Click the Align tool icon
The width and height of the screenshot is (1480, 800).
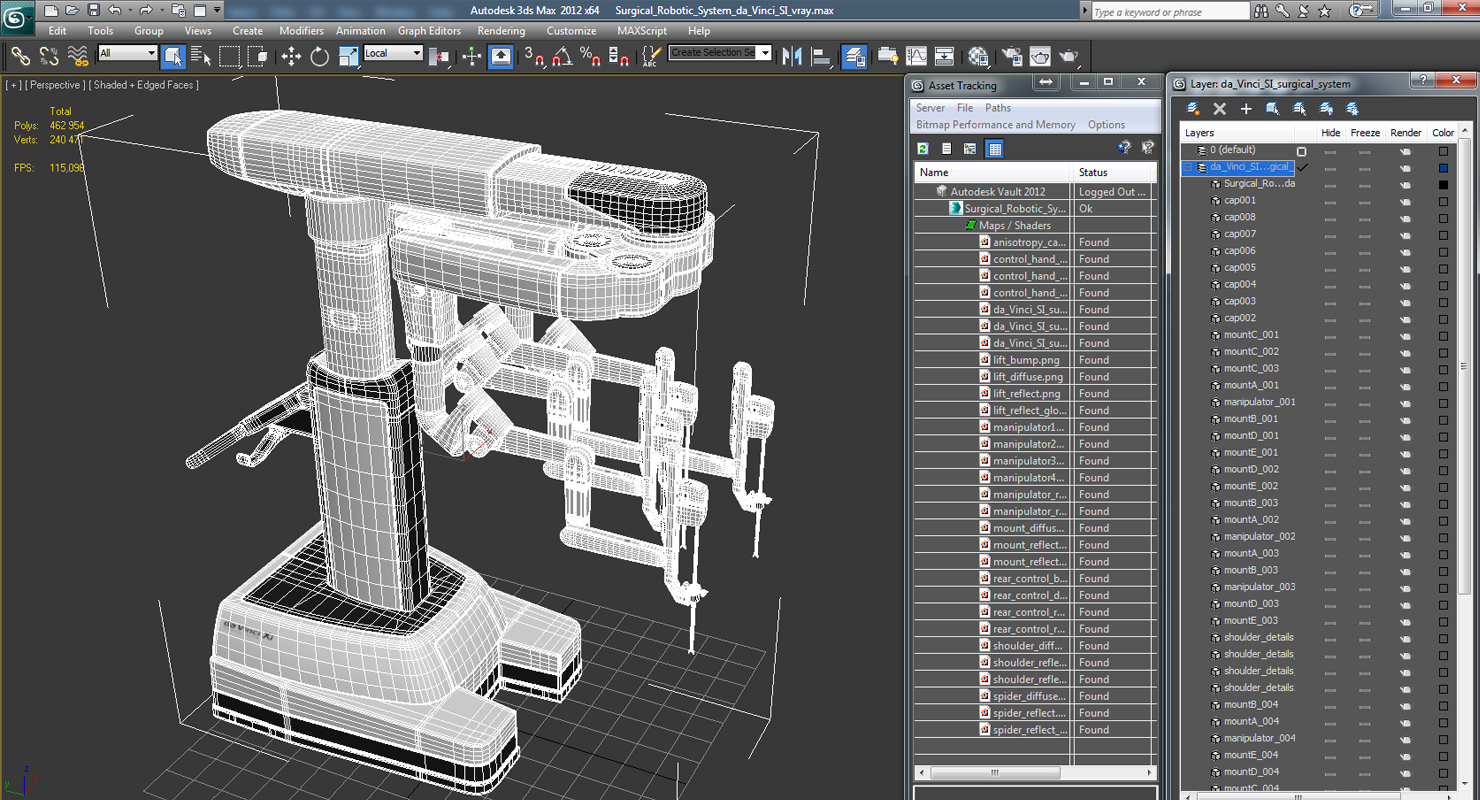point(821,56)
